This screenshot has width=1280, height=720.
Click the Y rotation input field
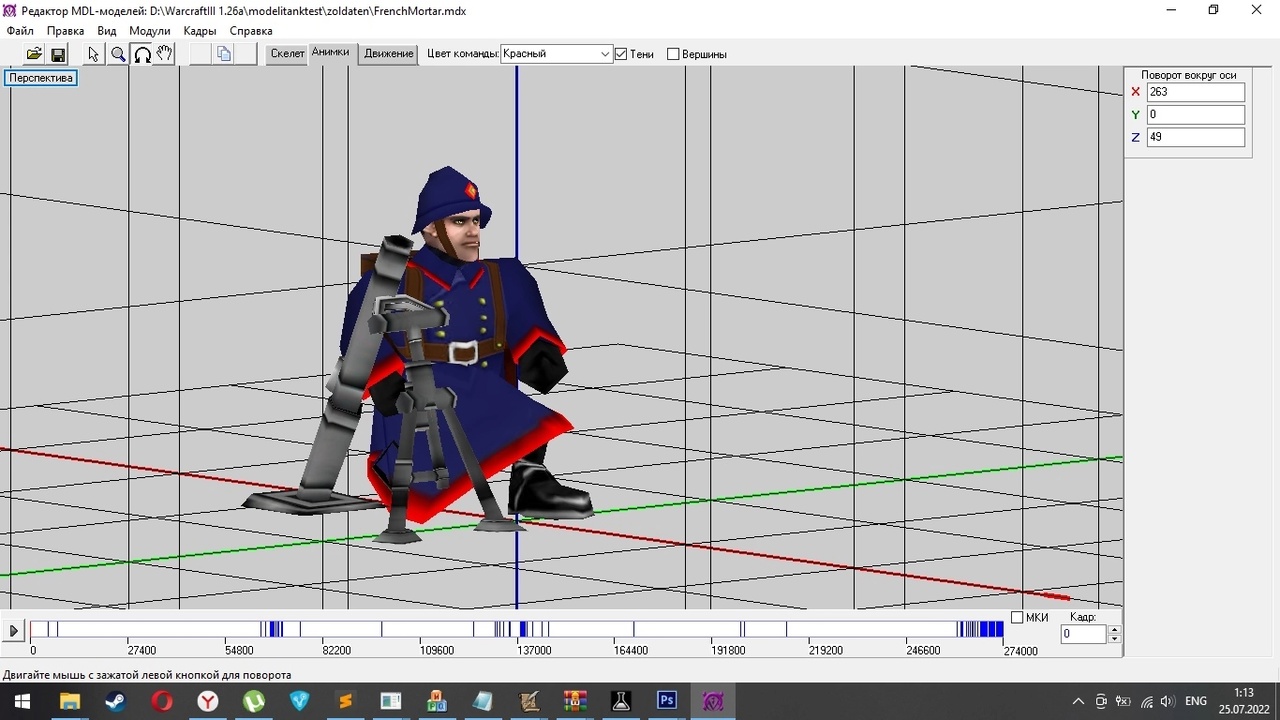1196,115
